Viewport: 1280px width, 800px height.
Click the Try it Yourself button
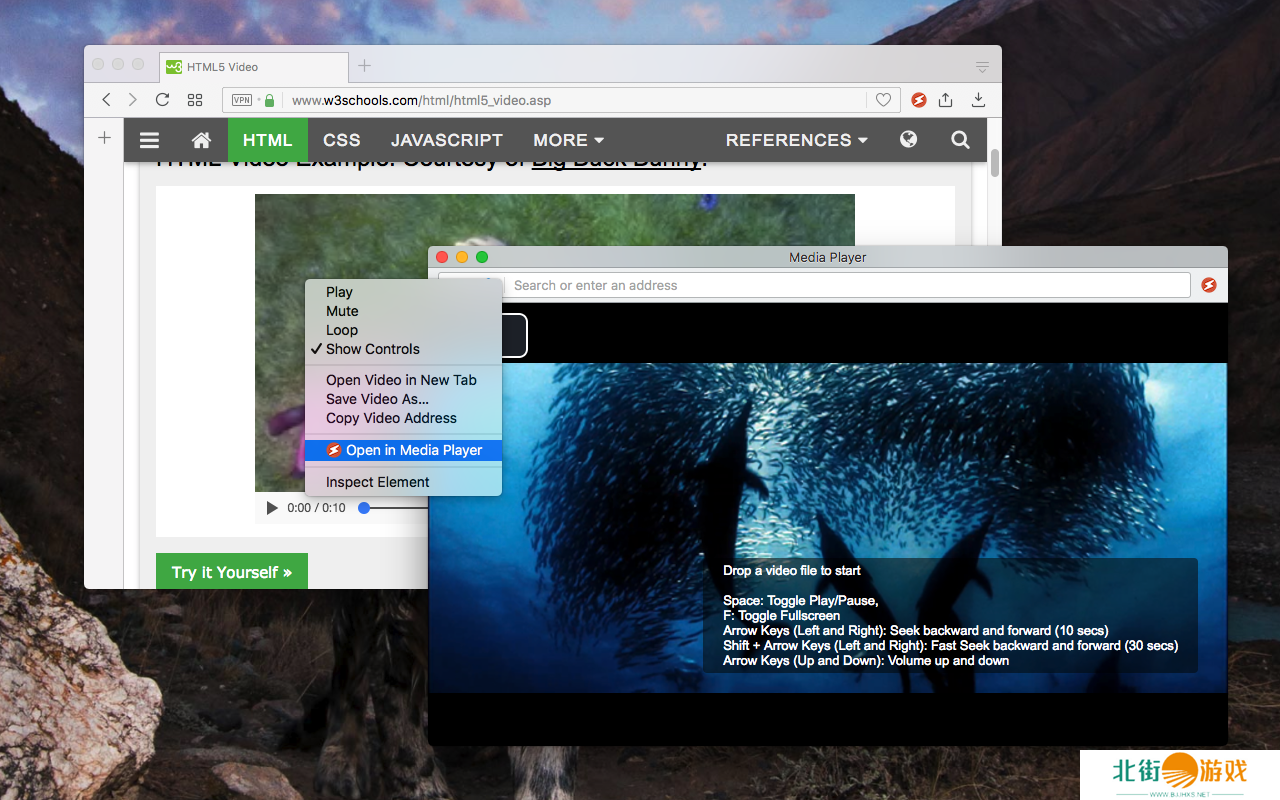(231, 572)
